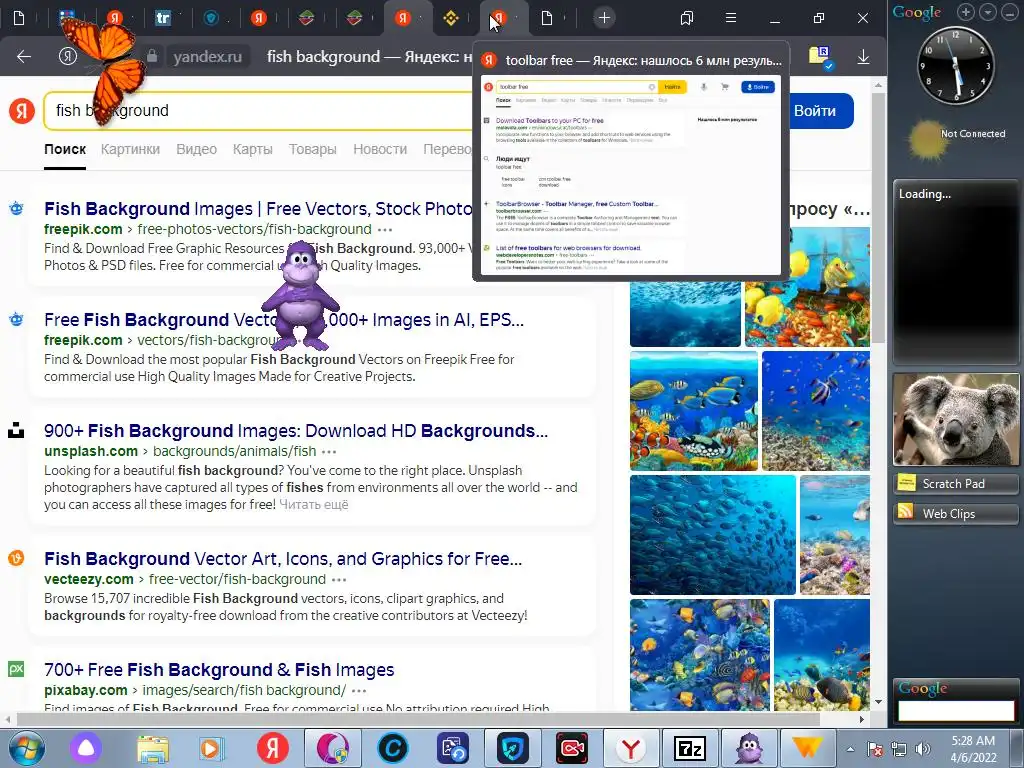Switch to the Товары search tab
Image resolution: width=1024 pixels, height=768 pixels.
[x=313, y=149]
